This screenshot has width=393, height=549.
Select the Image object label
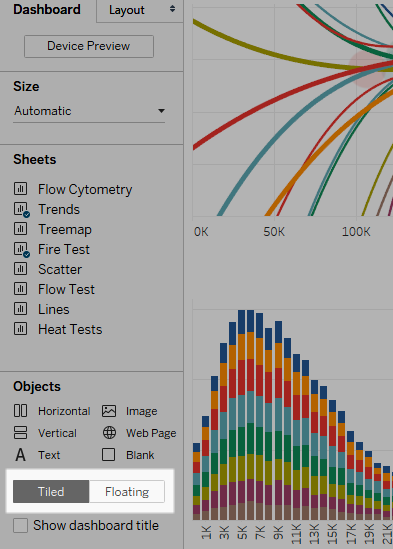pos(142,411)
